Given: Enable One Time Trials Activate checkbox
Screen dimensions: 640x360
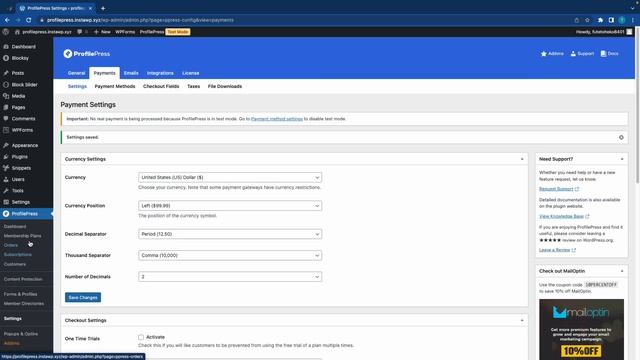Looking at the screenshot, I should [141, 337].
